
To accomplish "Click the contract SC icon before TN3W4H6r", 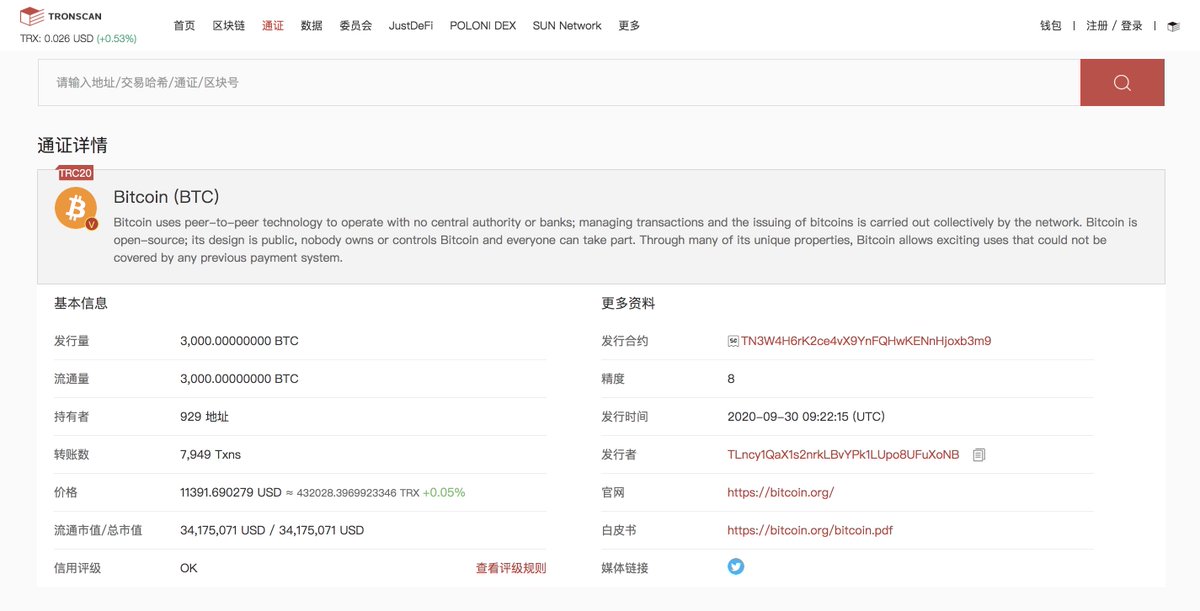I will pyautogui.click(x=733, y=341).
